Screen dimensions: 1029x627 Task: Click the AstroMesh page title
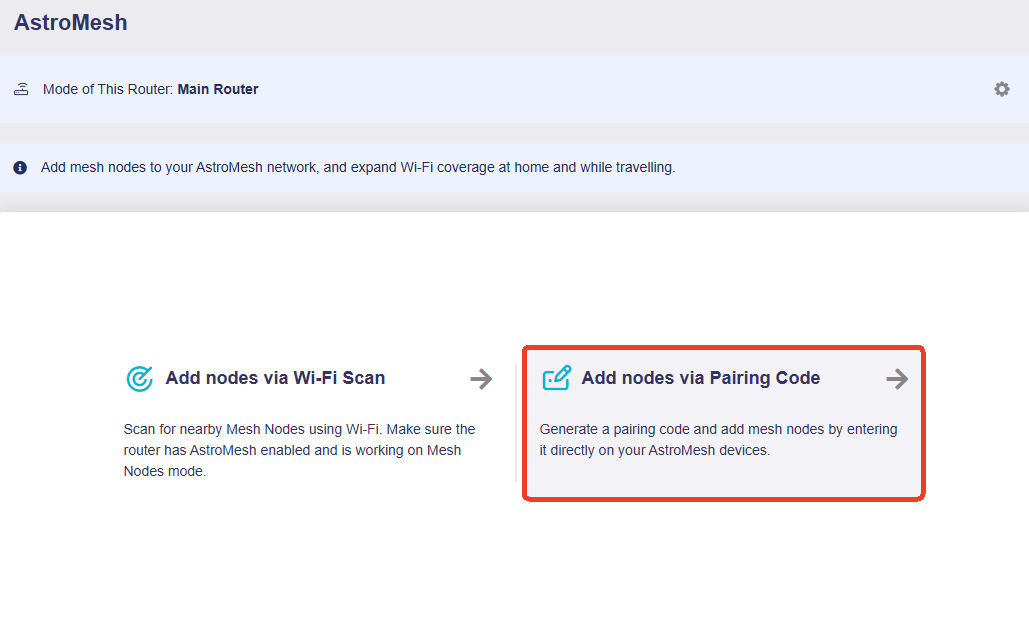point(71,22)
